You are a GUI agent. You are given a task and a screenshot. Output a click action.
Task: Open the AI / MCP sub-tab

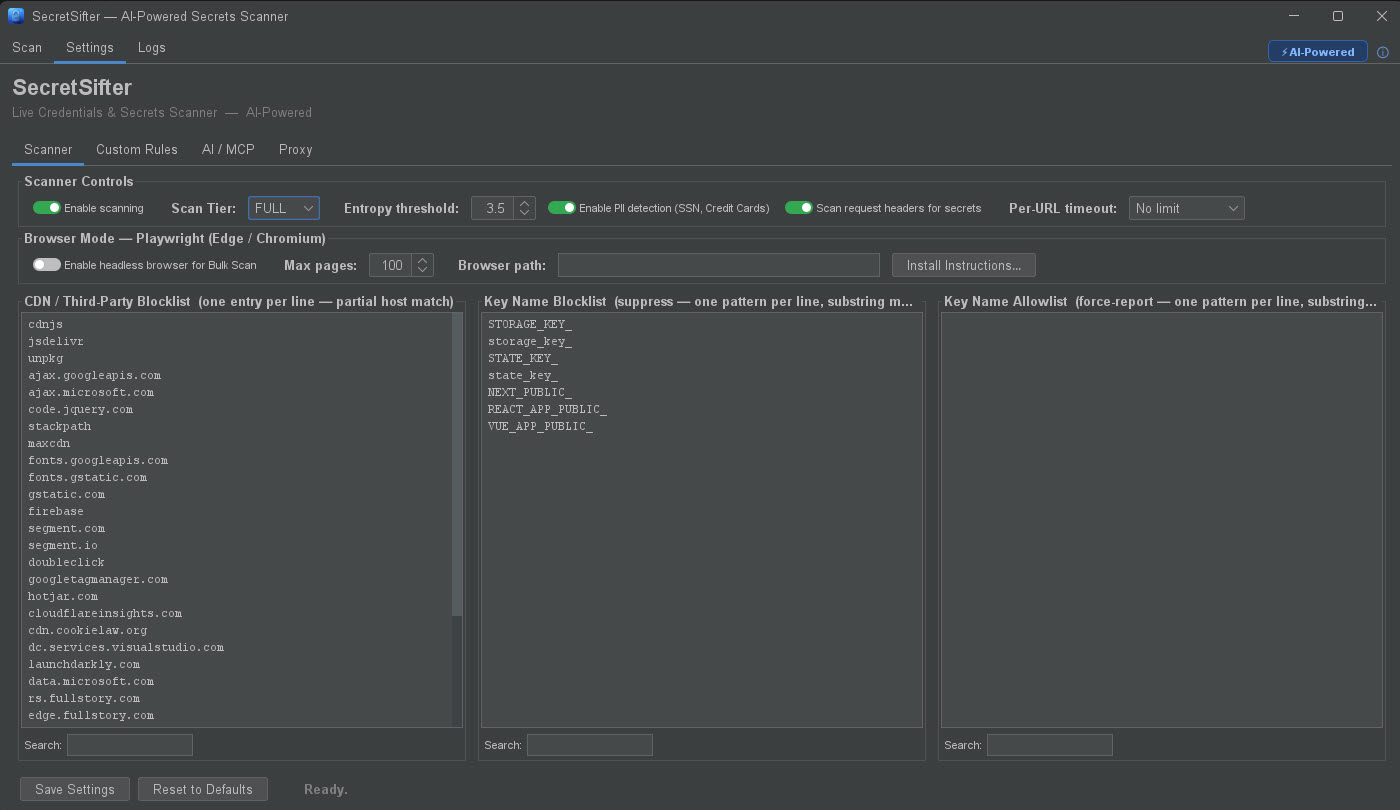click(x=228, y=149)
